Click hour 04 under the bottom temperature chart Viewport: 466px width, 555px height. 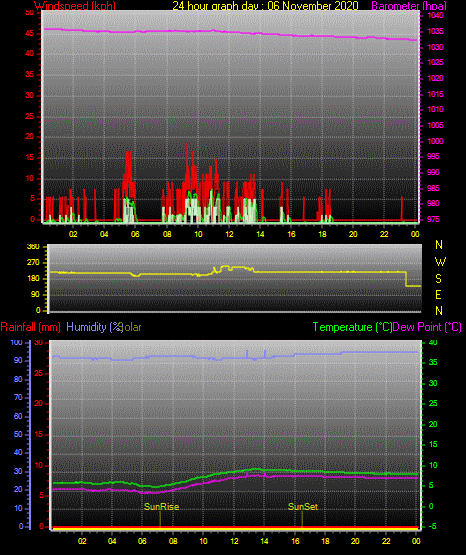click(x=112, y=541)
